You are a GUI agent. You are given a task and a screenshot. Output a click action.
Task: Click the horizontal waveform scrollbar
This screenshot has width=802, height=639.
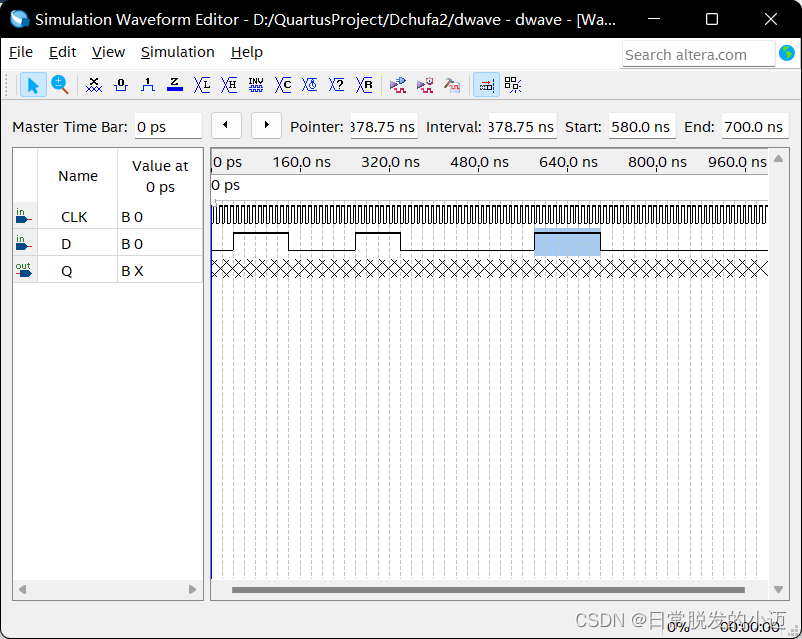pyautogui.click(x=488, y=590)
